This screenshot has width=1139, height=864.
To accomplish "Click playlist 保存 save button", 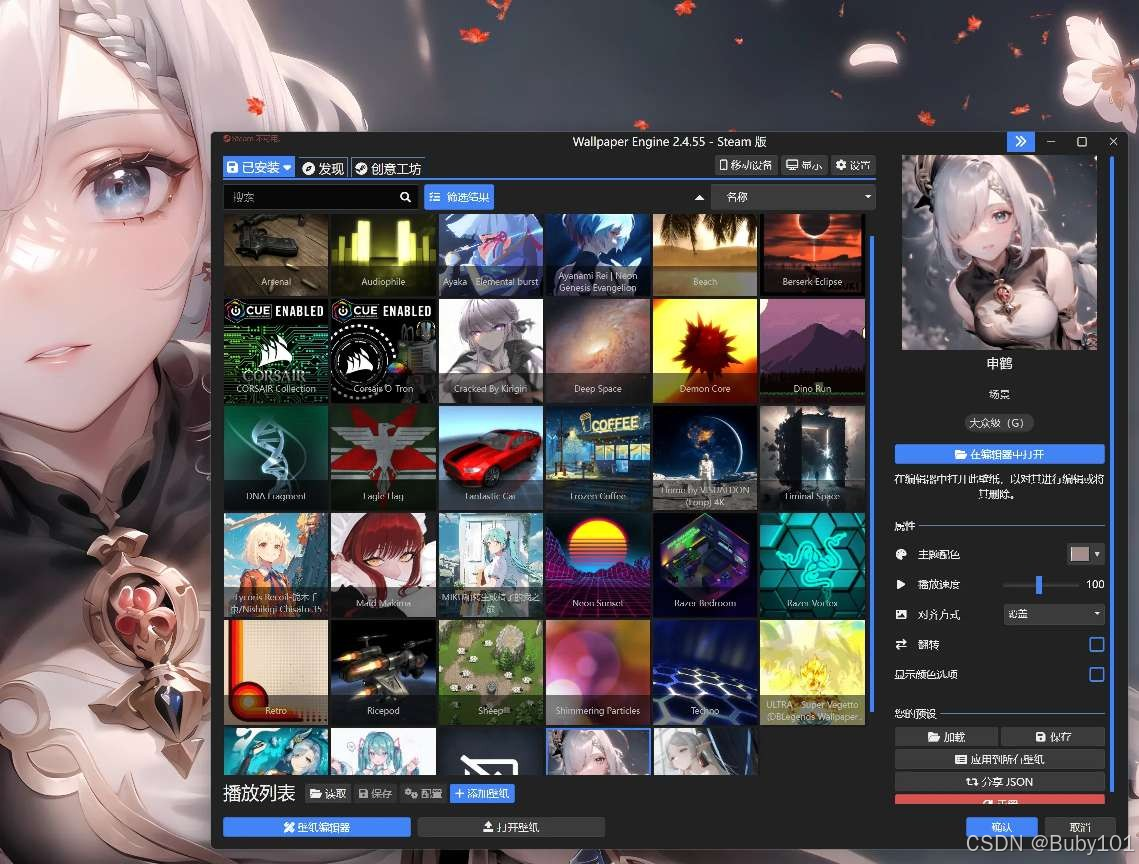I will point(376,794).
